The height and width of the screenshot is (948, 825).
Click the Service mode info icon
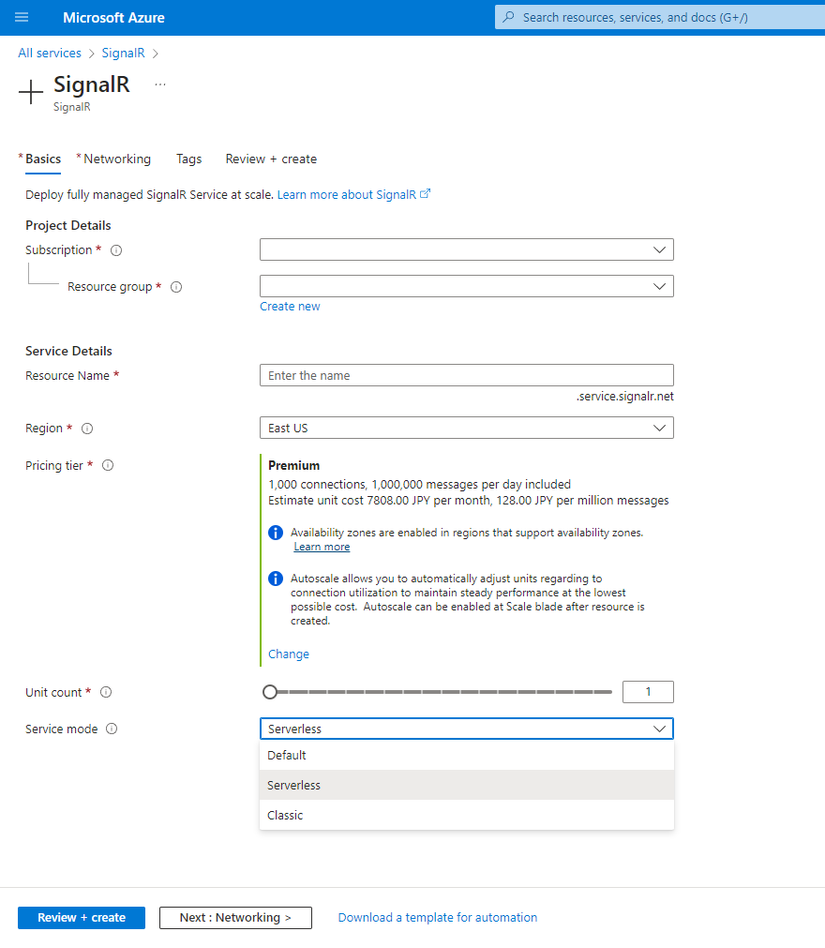click(x=111, y=729)
